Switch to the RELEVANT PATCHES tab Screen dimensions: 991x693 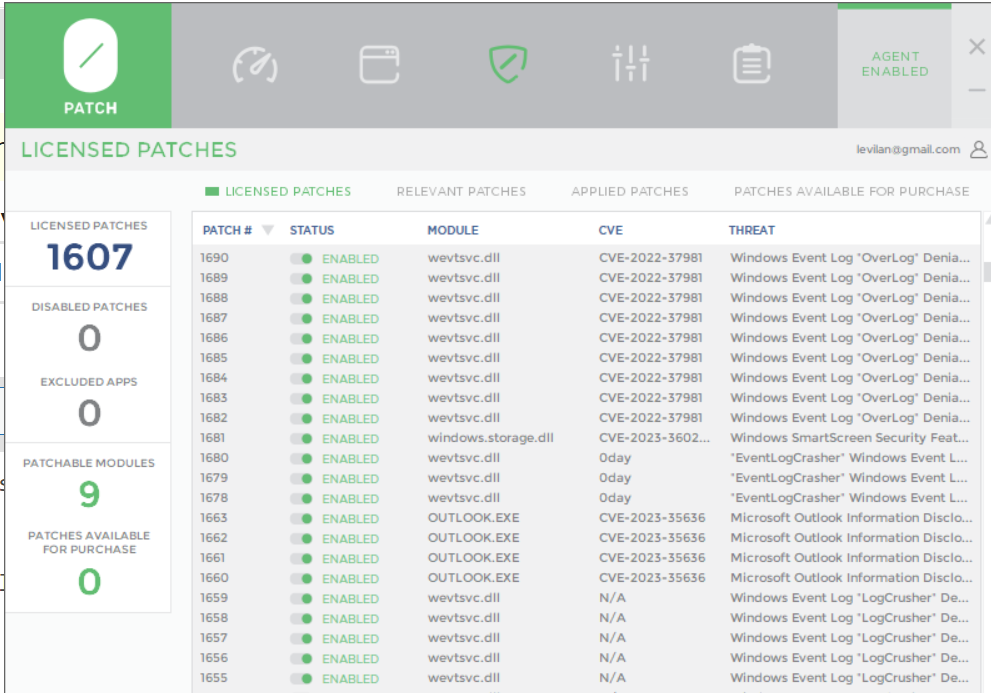[x=461, y=191]
